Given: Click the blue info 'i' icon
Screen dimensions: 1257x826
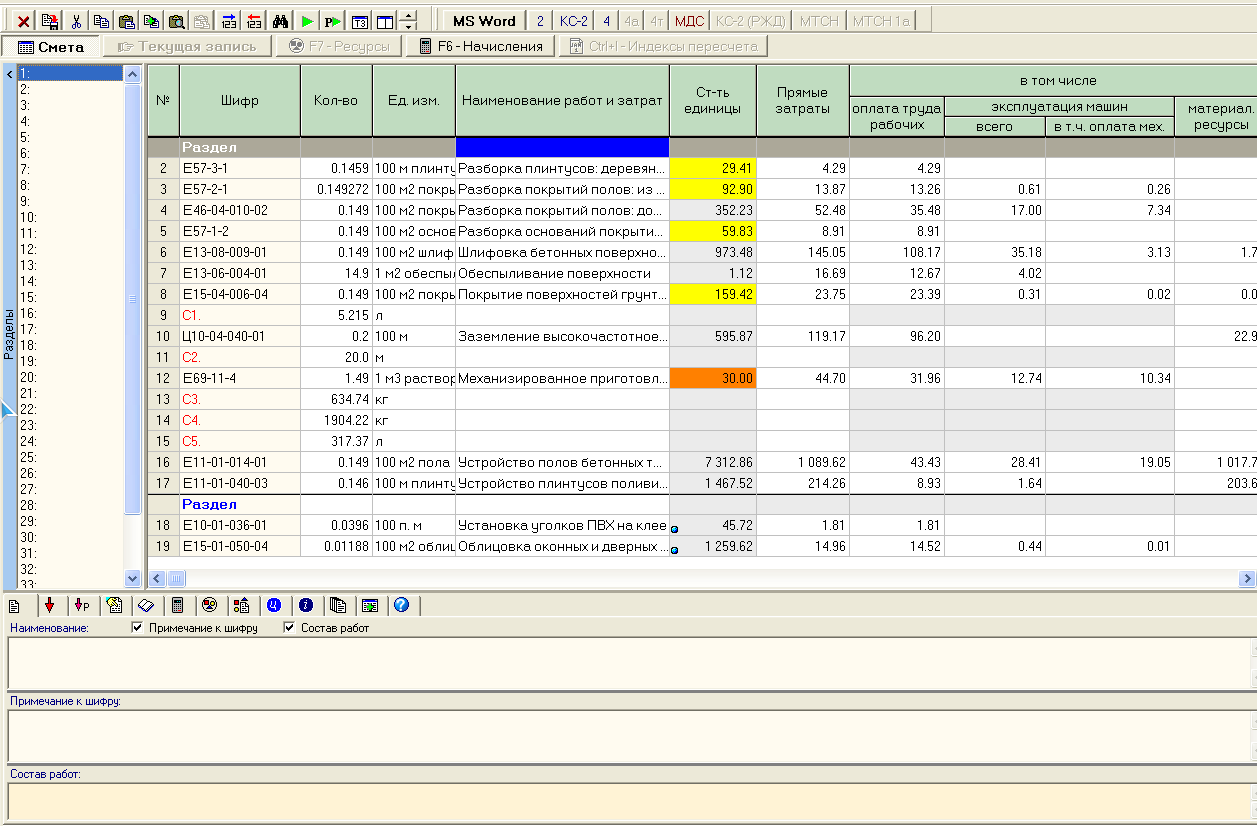Looking at the screenshot, I should pos(306,605).
